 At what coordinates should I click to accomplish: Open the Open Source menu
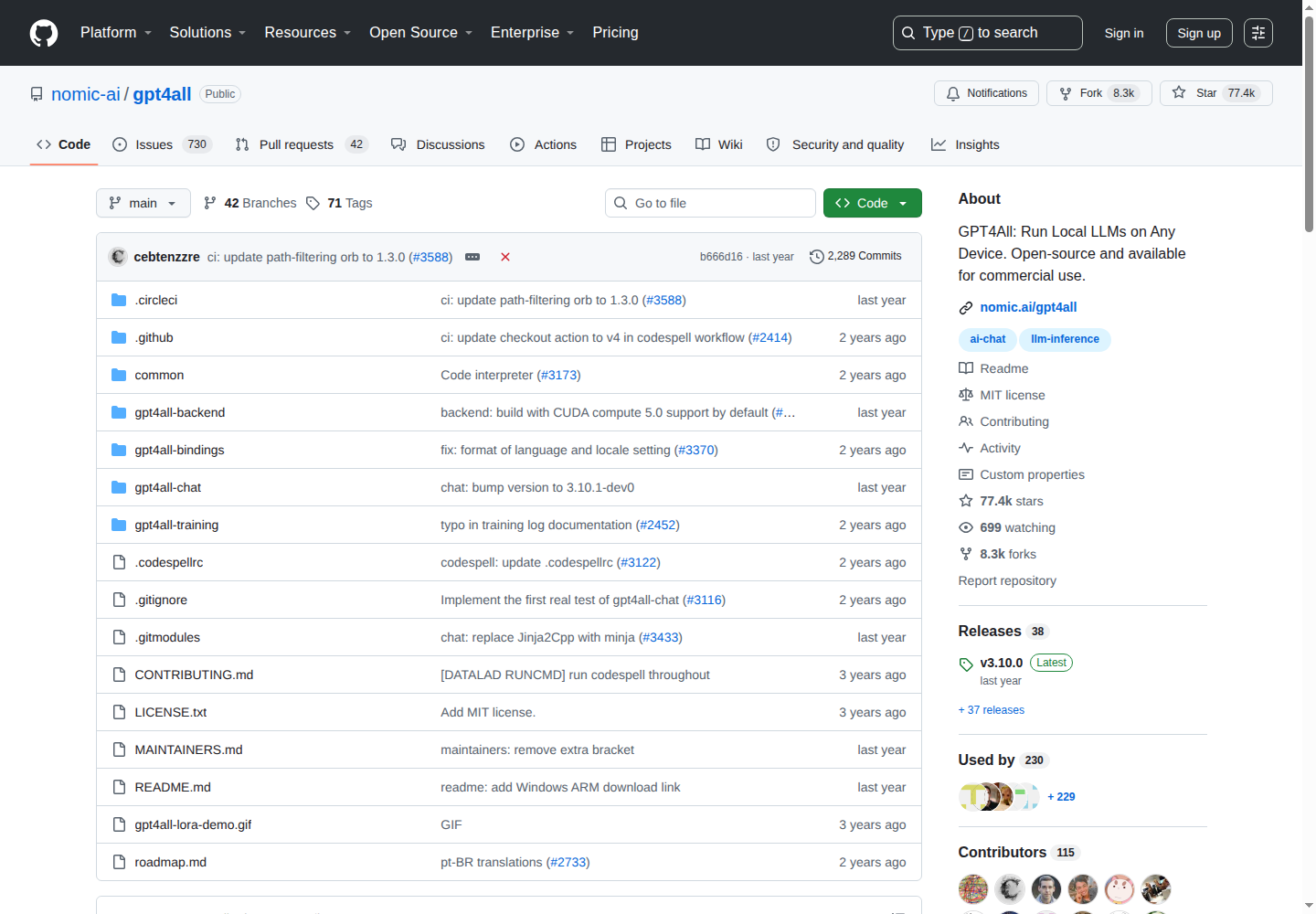pos(421,33)
